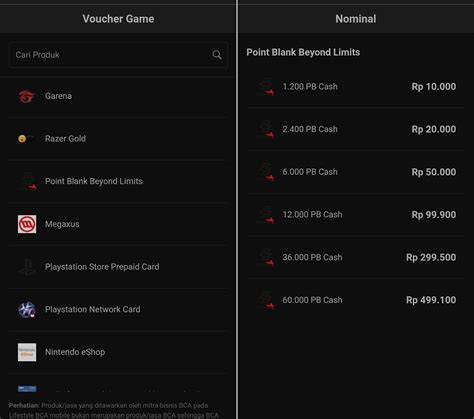Screen dimensions: 474x419
Task: Click the Point Blank icon in the voucher list
Action: click(28, 181)
